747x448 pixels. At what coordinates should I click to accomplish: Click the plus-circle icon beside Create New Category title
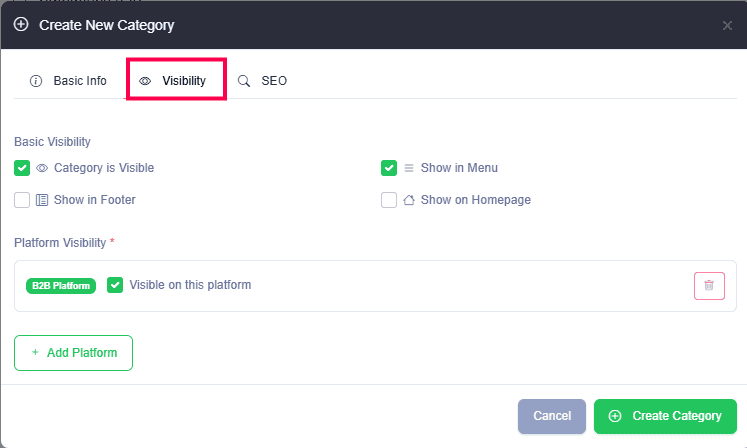21,24
